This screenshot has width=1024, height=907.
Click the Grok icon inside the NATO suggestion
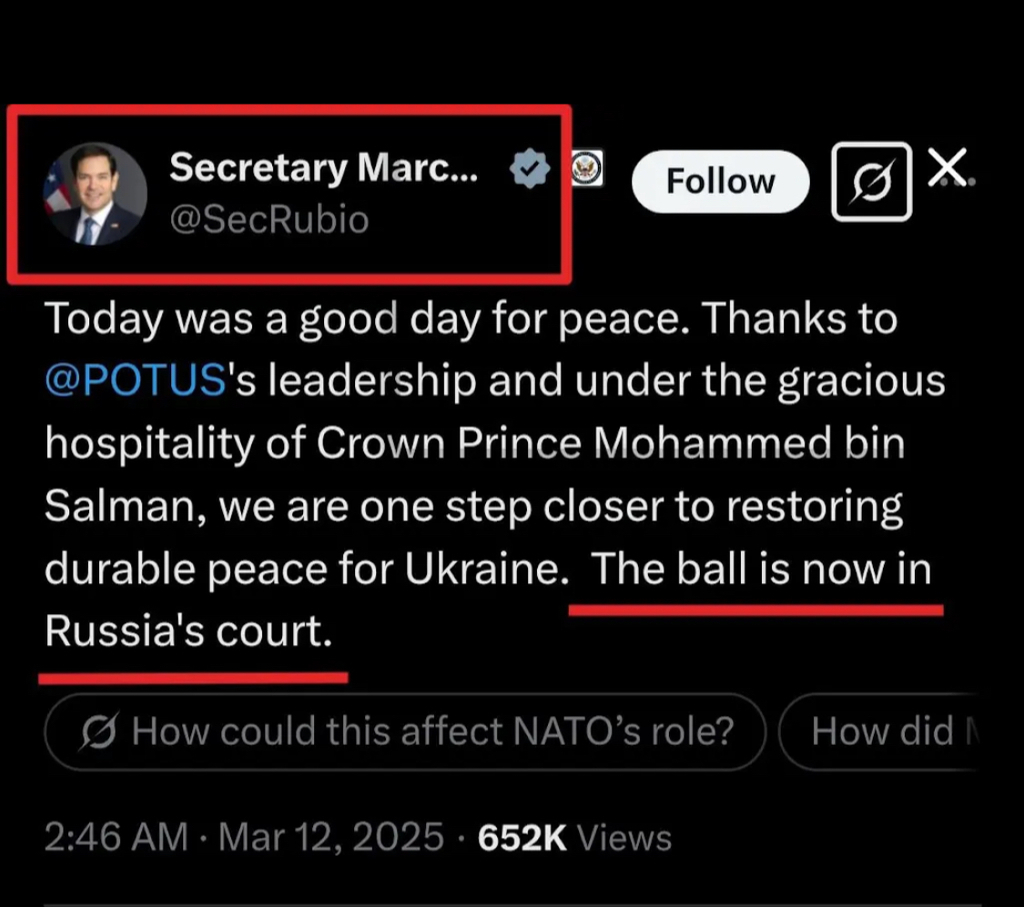coord(100,732)
